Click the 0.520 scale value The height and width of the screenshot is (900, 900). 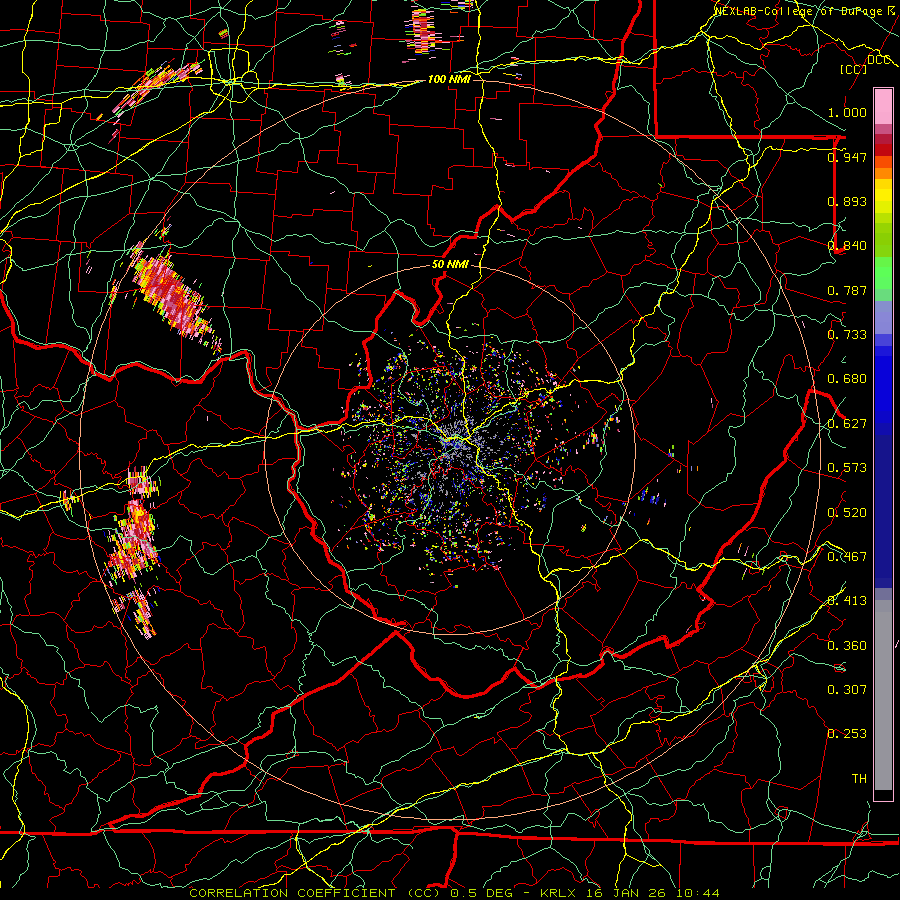coord(847,513)
